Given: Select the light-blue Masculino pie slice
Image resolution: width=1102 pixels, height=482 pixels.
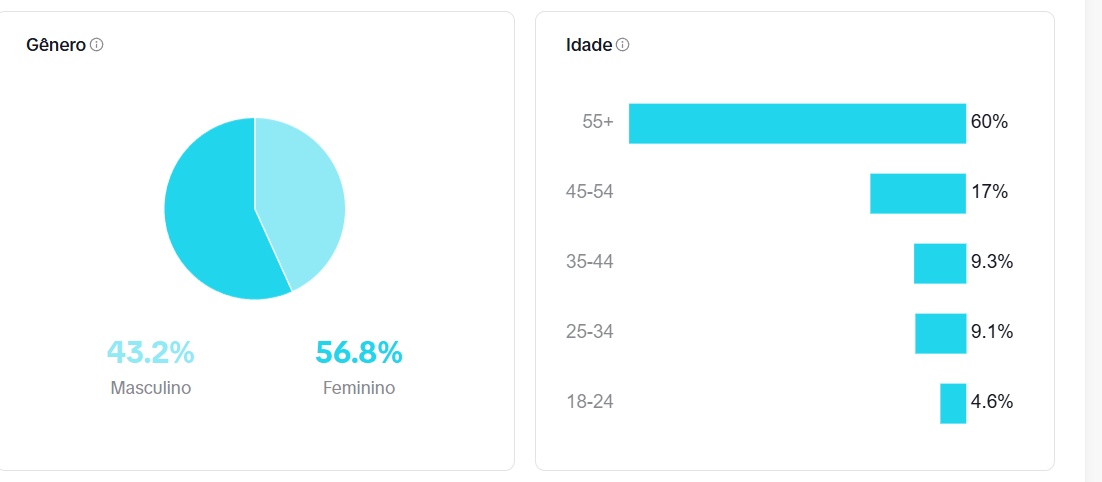Looking at the screenshot, I should pos(300,200).
